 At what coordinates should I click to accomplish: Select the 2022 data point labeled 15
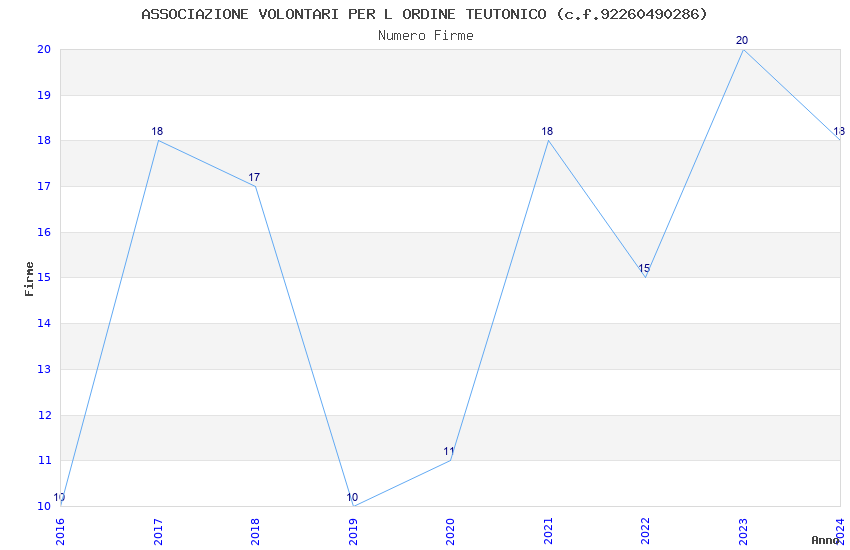coord(646,277)
